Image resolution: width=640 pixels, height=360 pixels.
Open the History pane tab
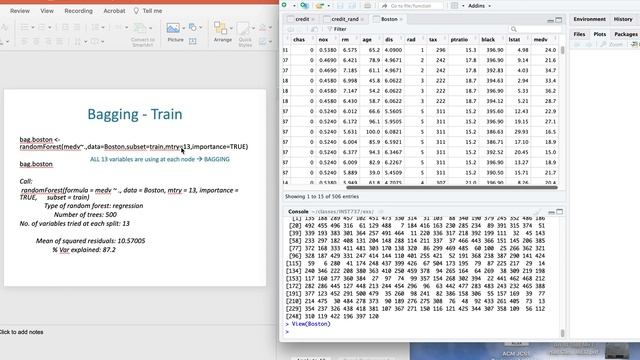point(623,19)
